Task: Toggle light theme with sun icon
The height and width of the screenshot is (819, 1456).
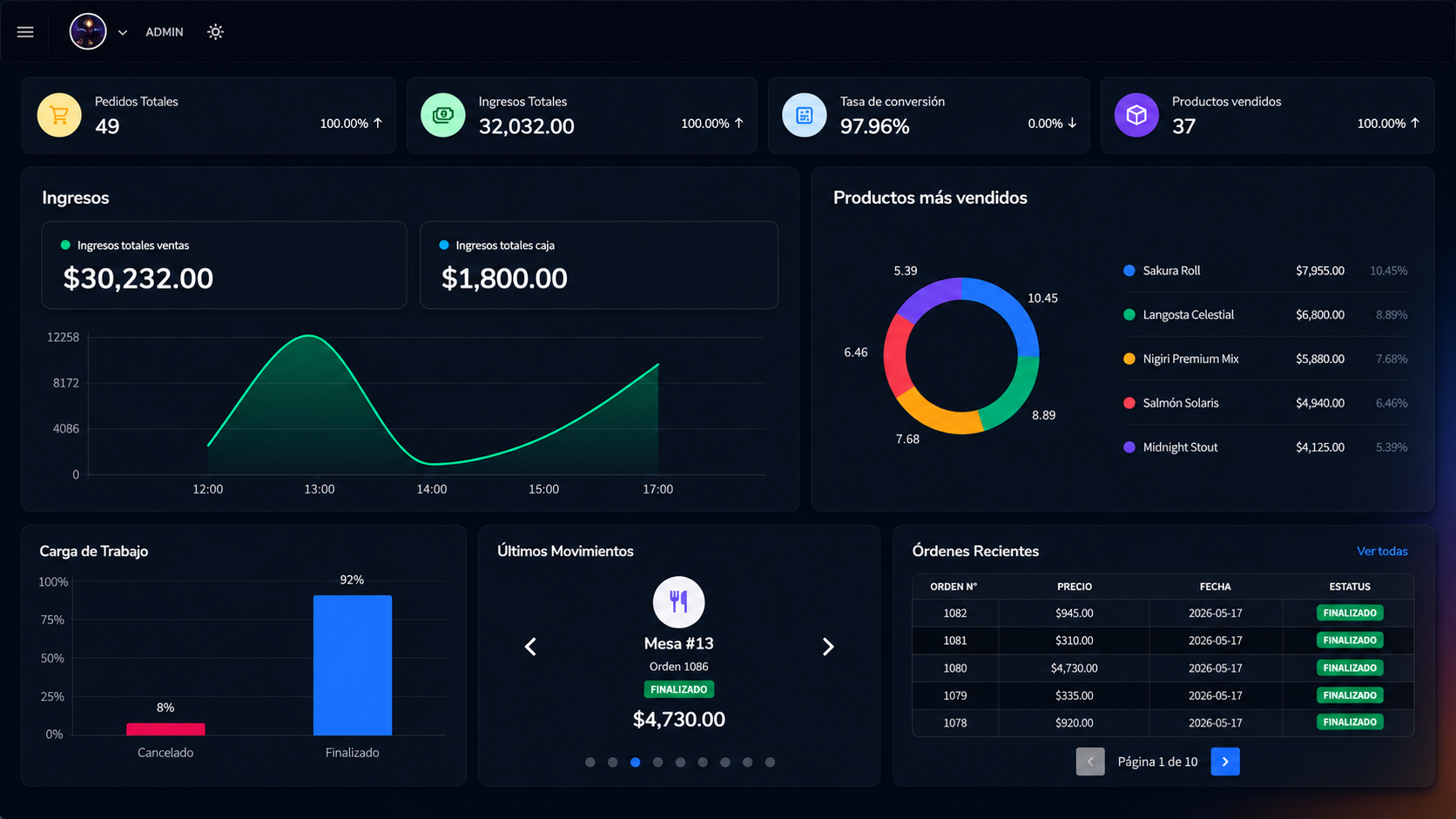Action: [215, 32]
